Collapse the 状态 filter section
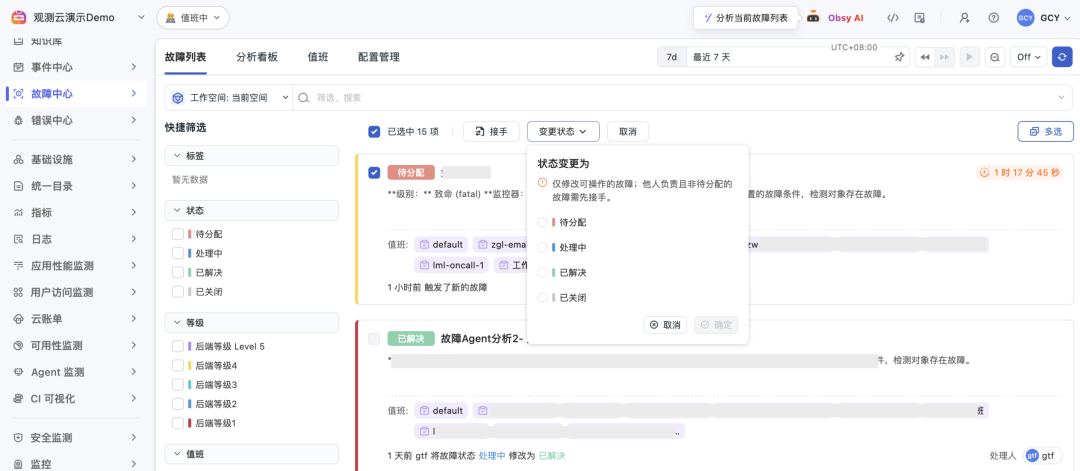The width and height of the screenshot is (1080, 471). tap(251, 210)
